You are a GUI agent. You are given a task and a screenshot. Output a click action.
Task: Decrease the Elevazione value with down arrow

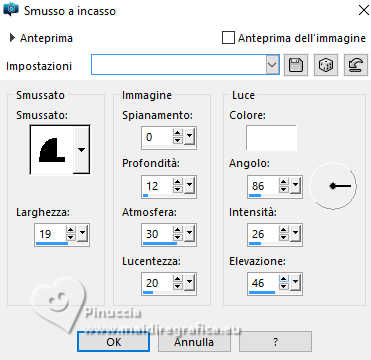click(x=284, y=287)
